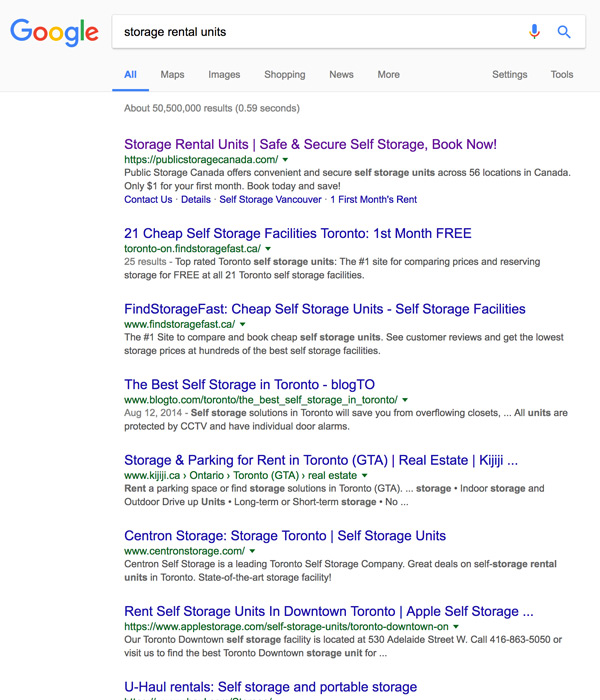Open the Contact Us sitelink
The image size is (600, 700).
pos(148,200)
